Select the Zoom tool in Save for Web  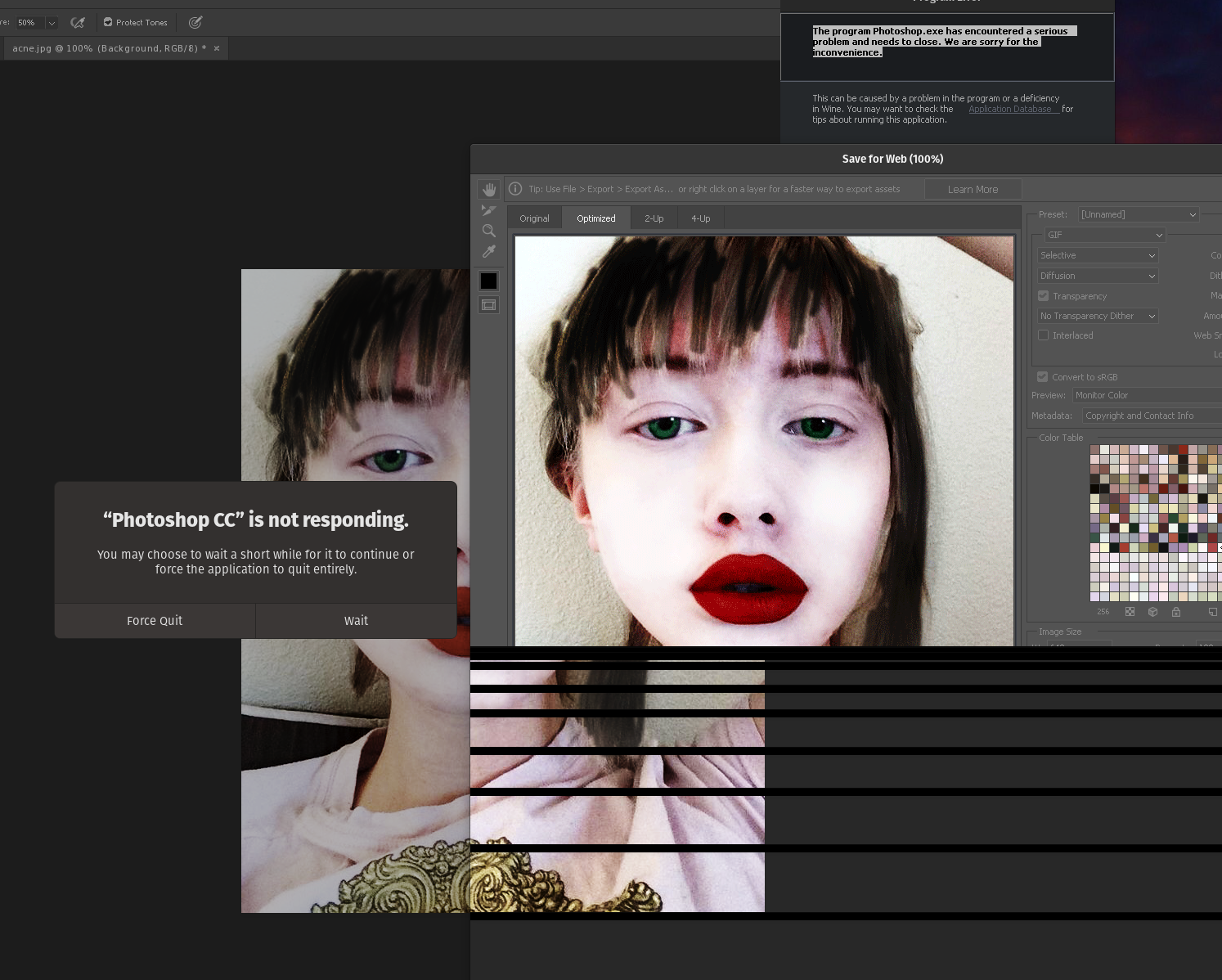[489, 231]
